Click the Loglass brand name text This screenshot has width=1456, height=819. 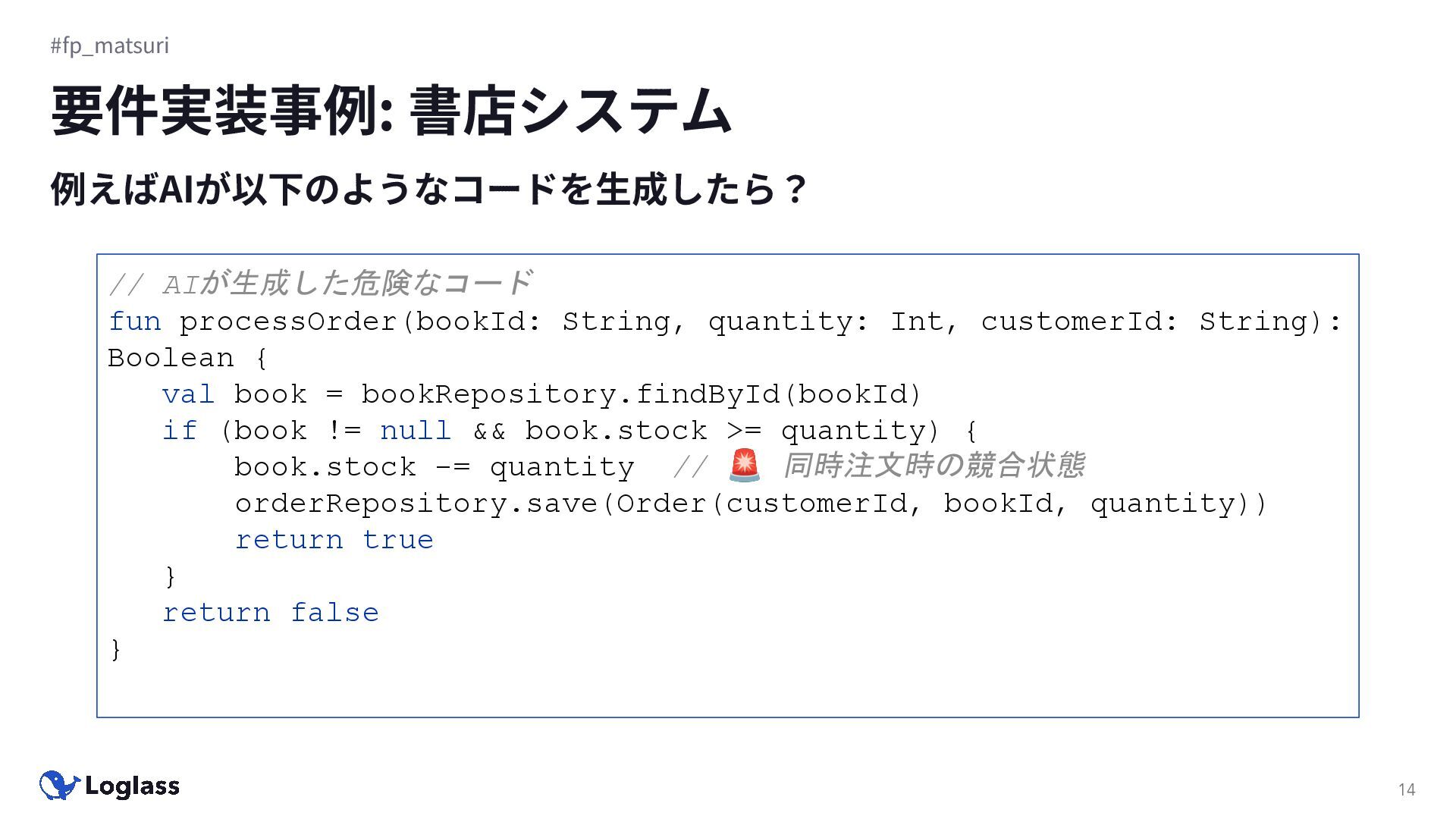[x=133, y=786]
